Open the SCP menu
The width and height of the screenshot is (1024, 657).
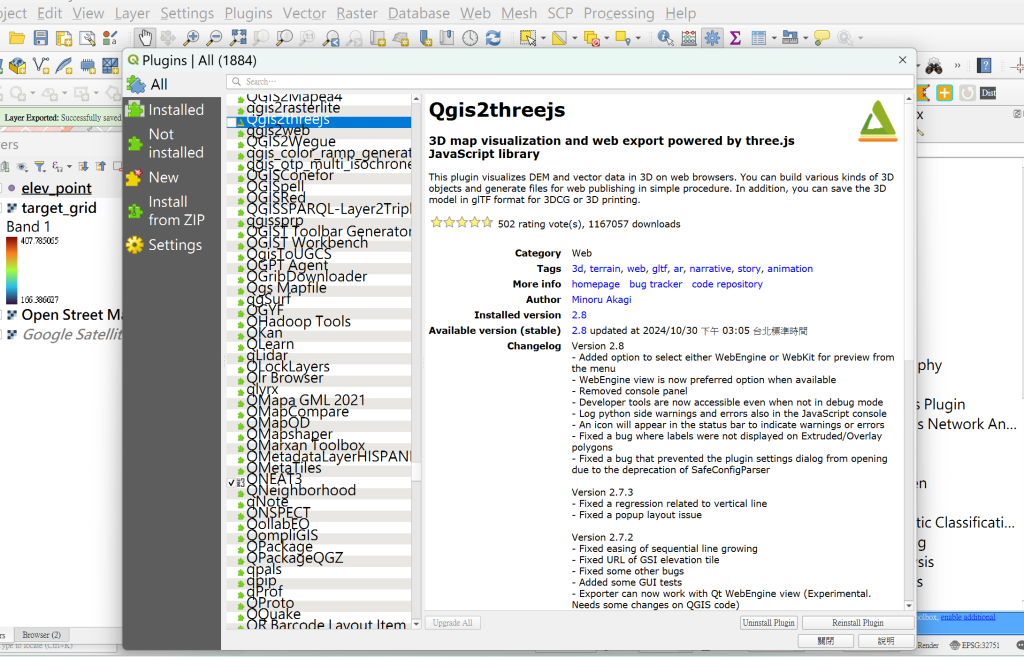coord(560,13)
